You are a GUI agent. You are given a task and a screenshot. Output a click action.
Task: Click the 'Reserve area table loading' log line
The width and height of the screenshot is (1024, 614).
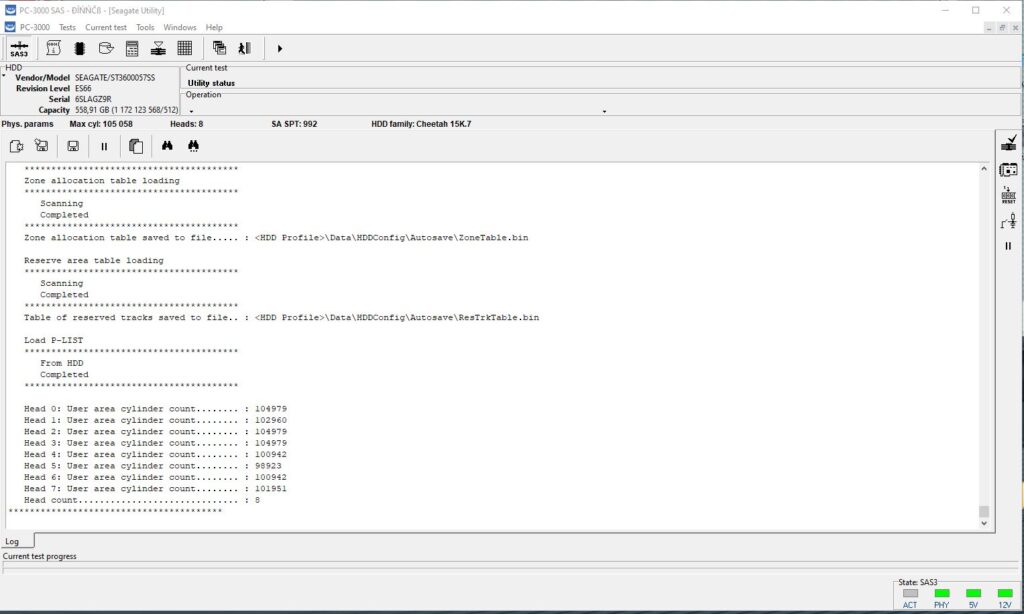pos(94,261)
